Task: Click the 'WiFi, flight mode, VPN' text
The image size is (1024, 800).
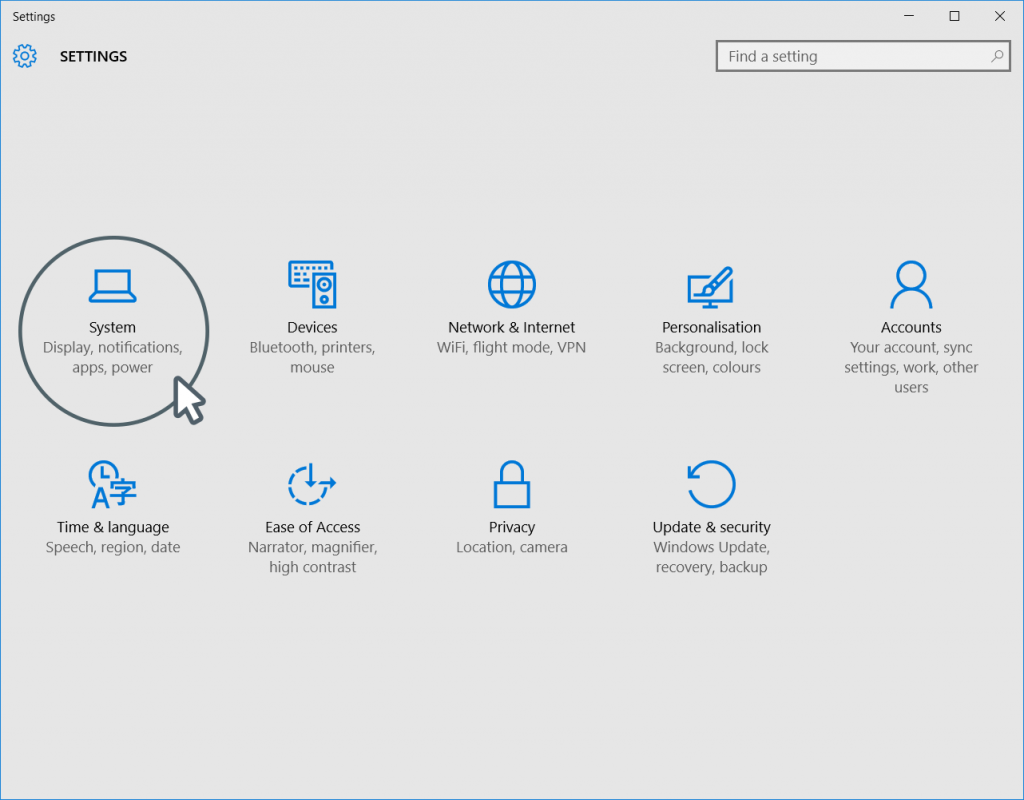Action: 511,347
